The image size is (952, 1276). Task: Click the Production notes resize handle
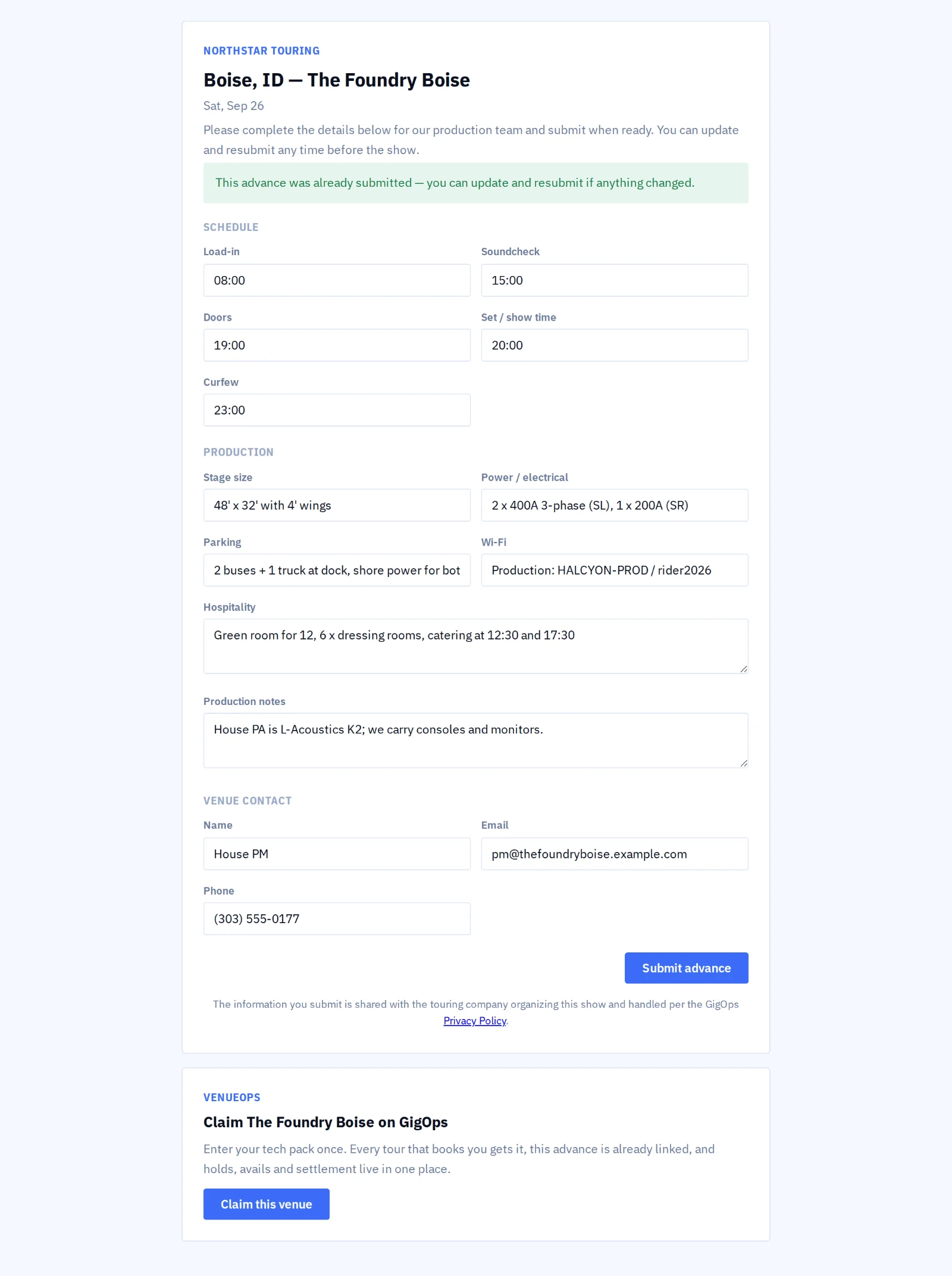(744, 763)
